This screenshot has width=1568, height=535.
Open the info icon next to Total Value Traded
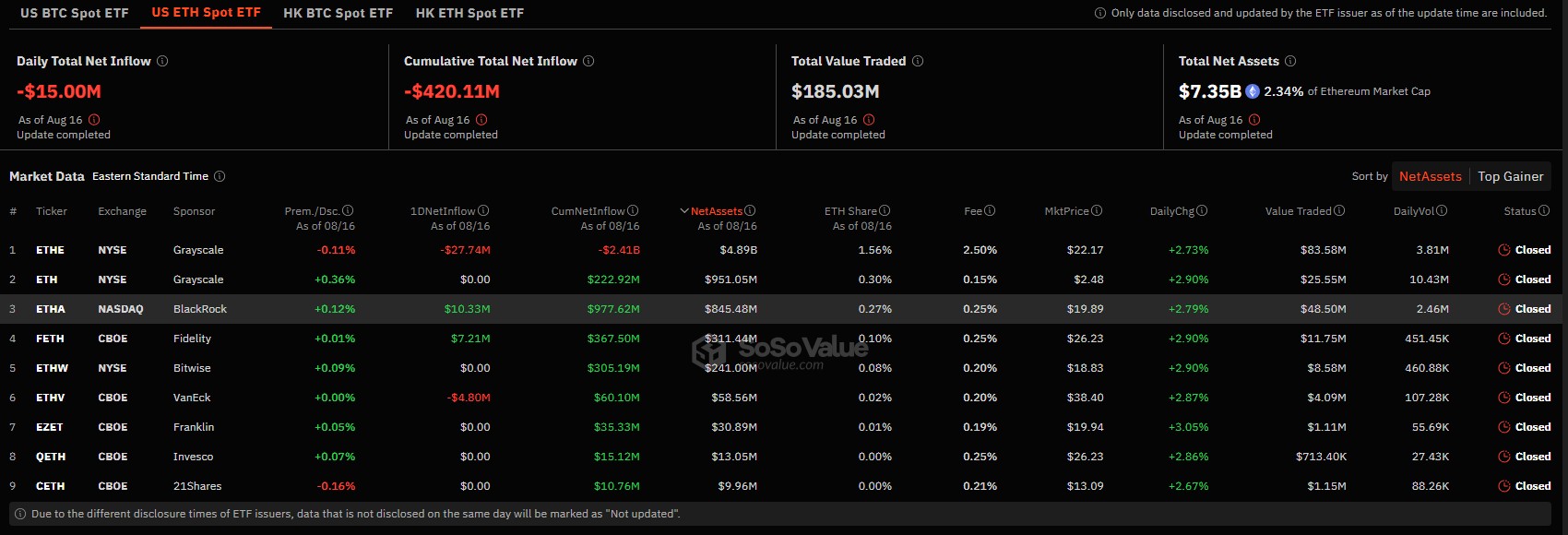pos(918,61)
